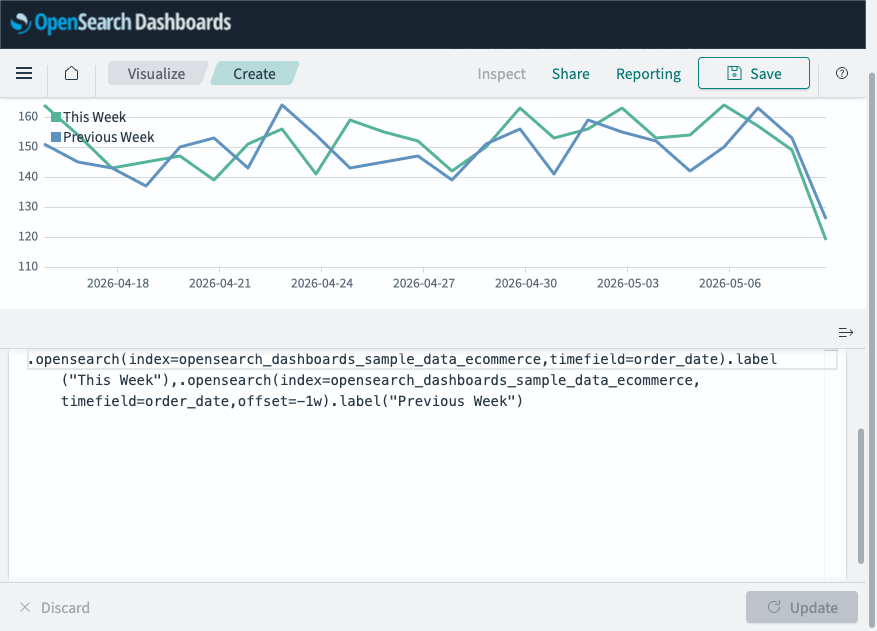Open the Share menu
The height and width of the screenshot is (631, 877).
pyautogui.click(x=570, y=74)
